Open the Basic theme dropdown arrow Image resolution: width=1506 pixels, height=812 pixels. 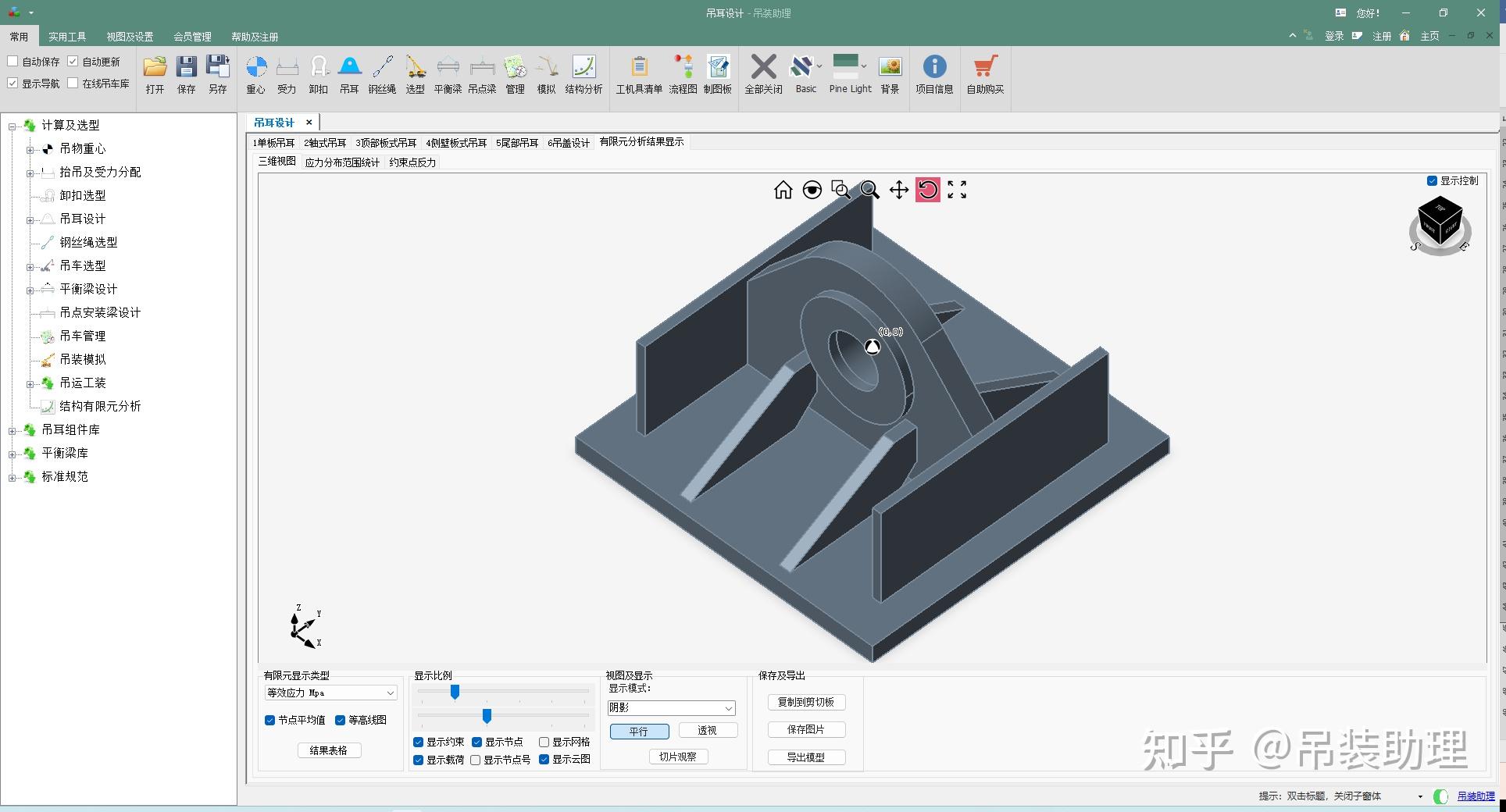[x=819, y=66]
